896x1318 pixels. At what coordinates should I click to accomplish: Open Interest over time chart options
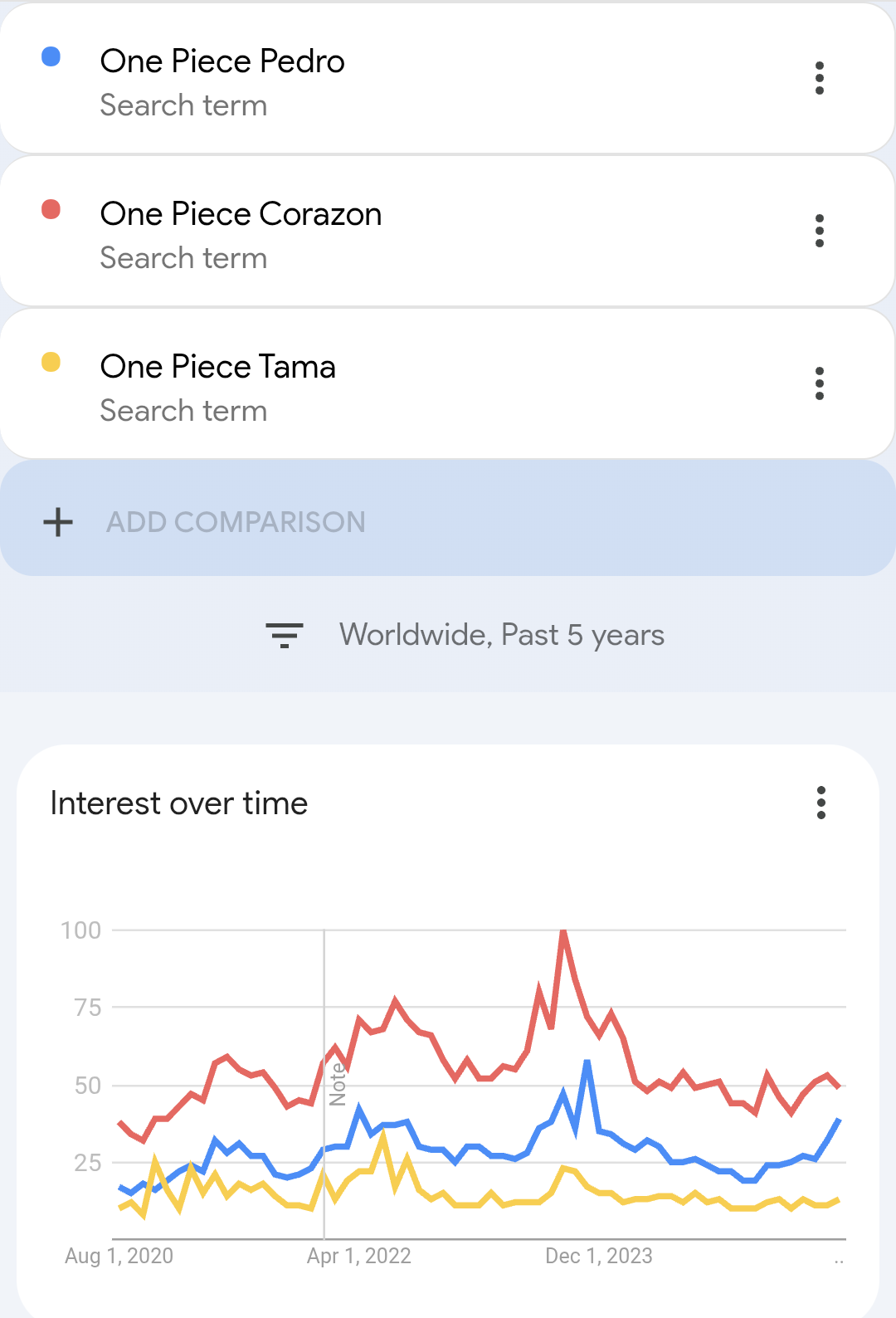[x=821, y=803]
